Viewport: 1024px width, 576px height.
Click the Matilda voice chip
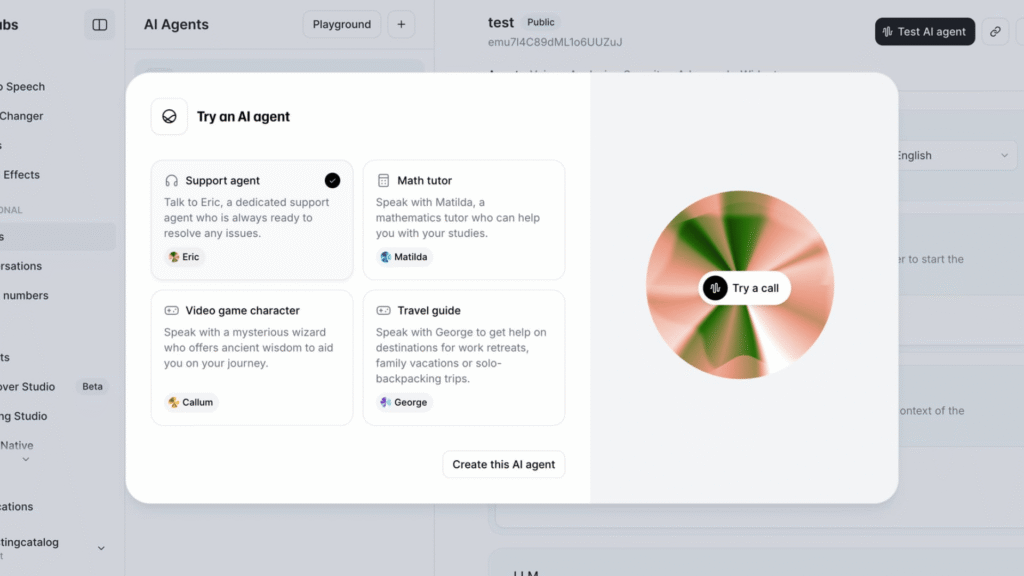(404, 257)
